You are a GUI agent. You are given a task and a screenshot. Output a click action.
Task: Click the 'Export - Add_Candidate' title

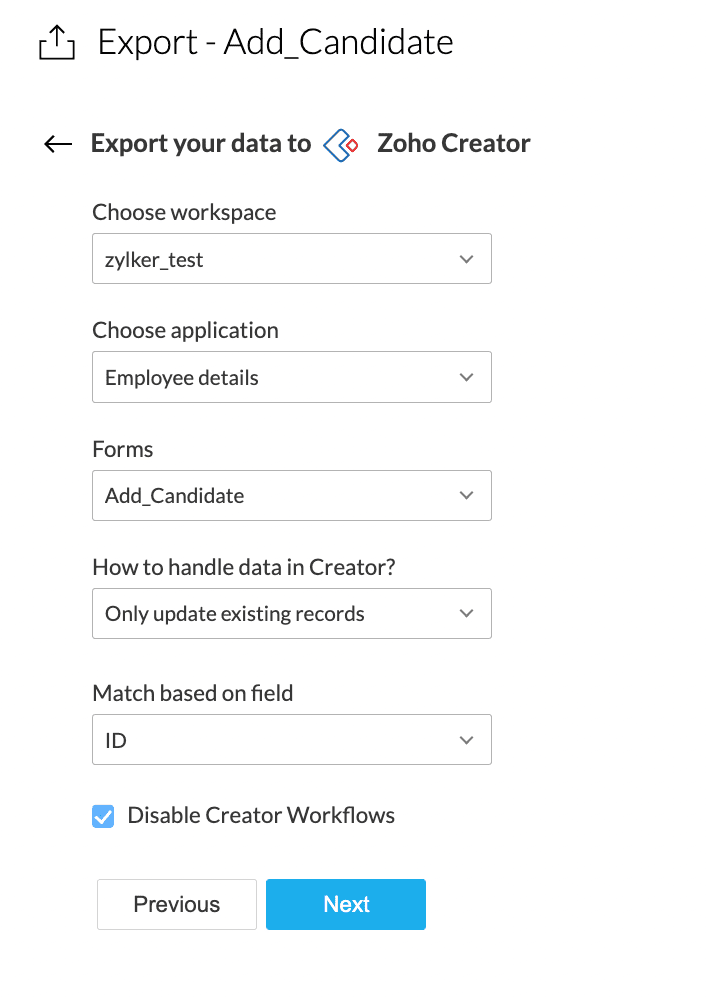[275, 42]
